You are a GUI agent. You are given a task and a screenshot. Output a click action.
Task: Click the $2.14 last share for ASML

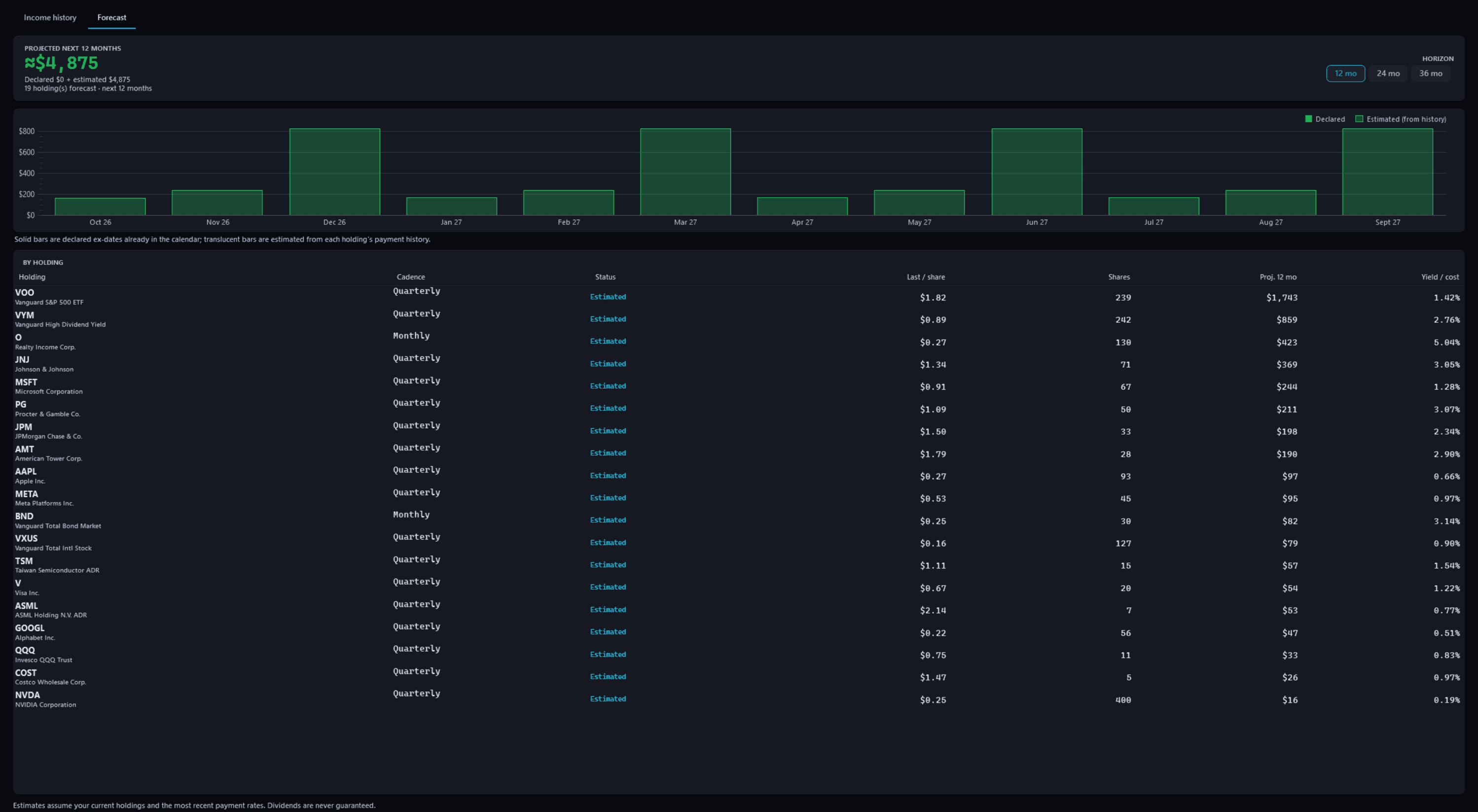(933, 611)
